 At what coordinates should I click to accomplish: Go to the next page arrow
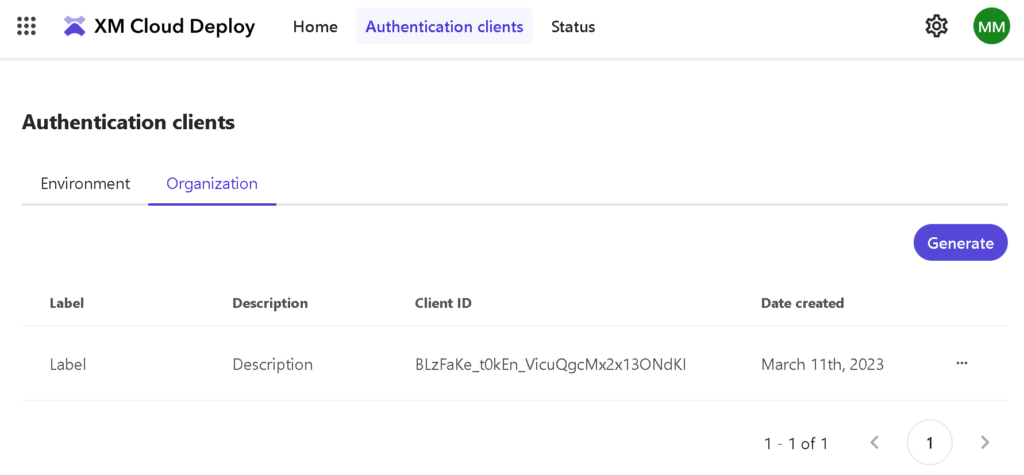[985, 442]
